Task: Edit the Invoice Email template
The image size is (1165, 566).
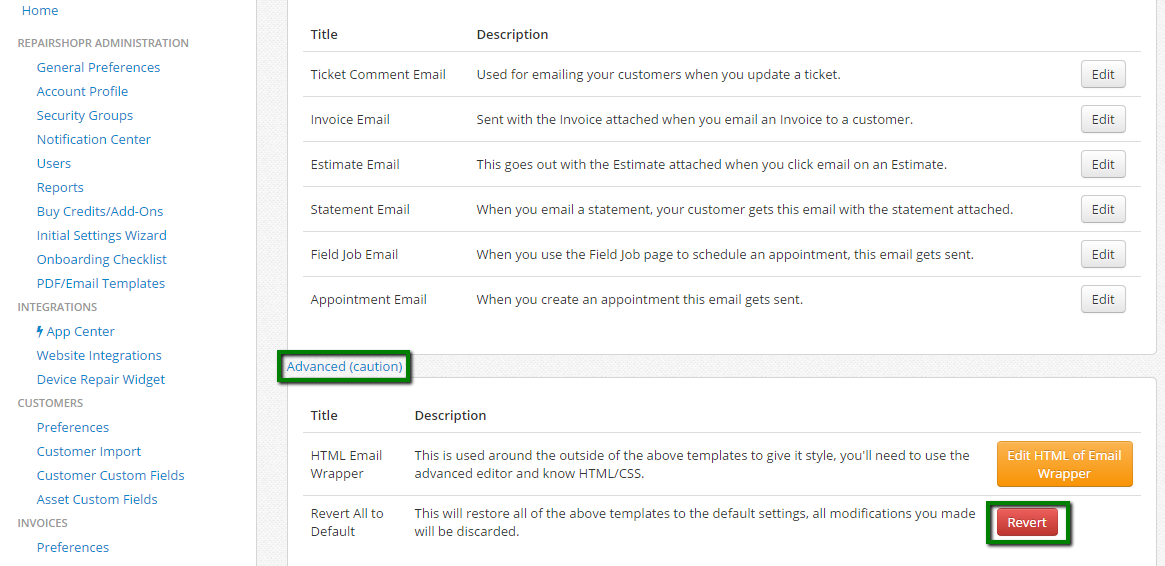Action: 1103,120
